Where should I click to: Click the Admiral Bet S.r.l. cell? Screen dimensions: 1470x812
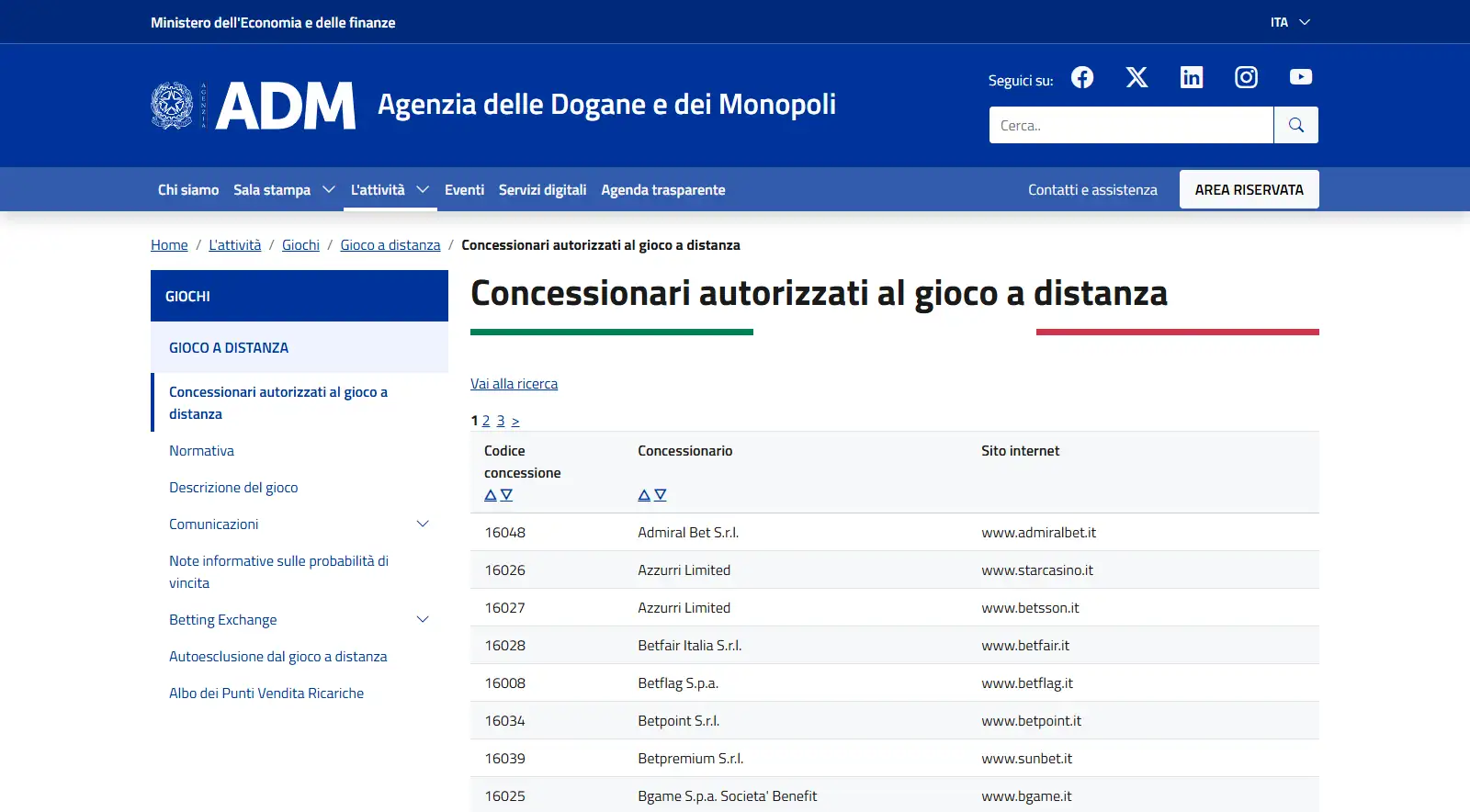click(x=688, y=532)
